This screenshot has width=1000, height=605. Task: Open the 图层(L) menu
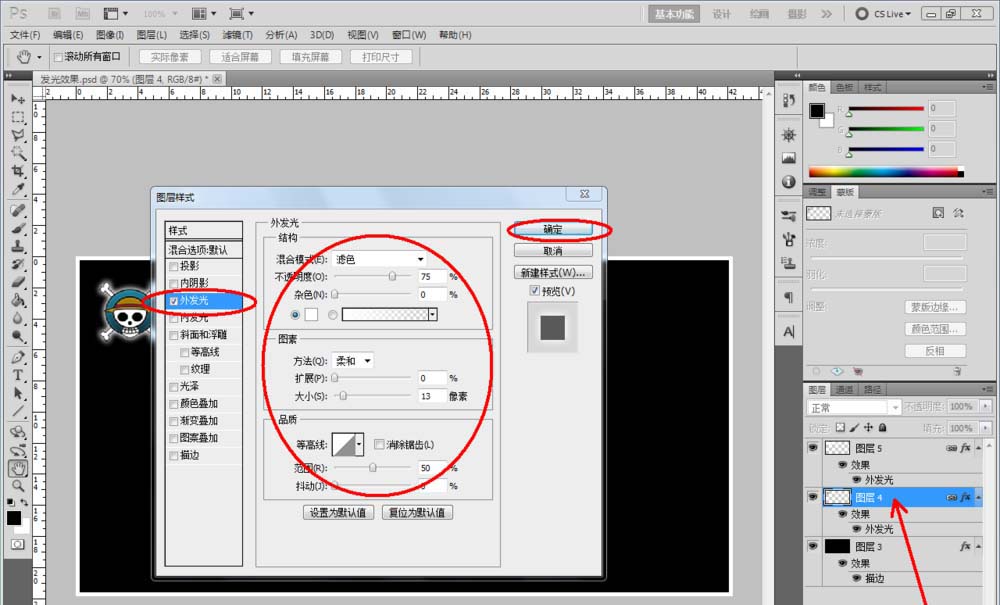pos(152,35)
